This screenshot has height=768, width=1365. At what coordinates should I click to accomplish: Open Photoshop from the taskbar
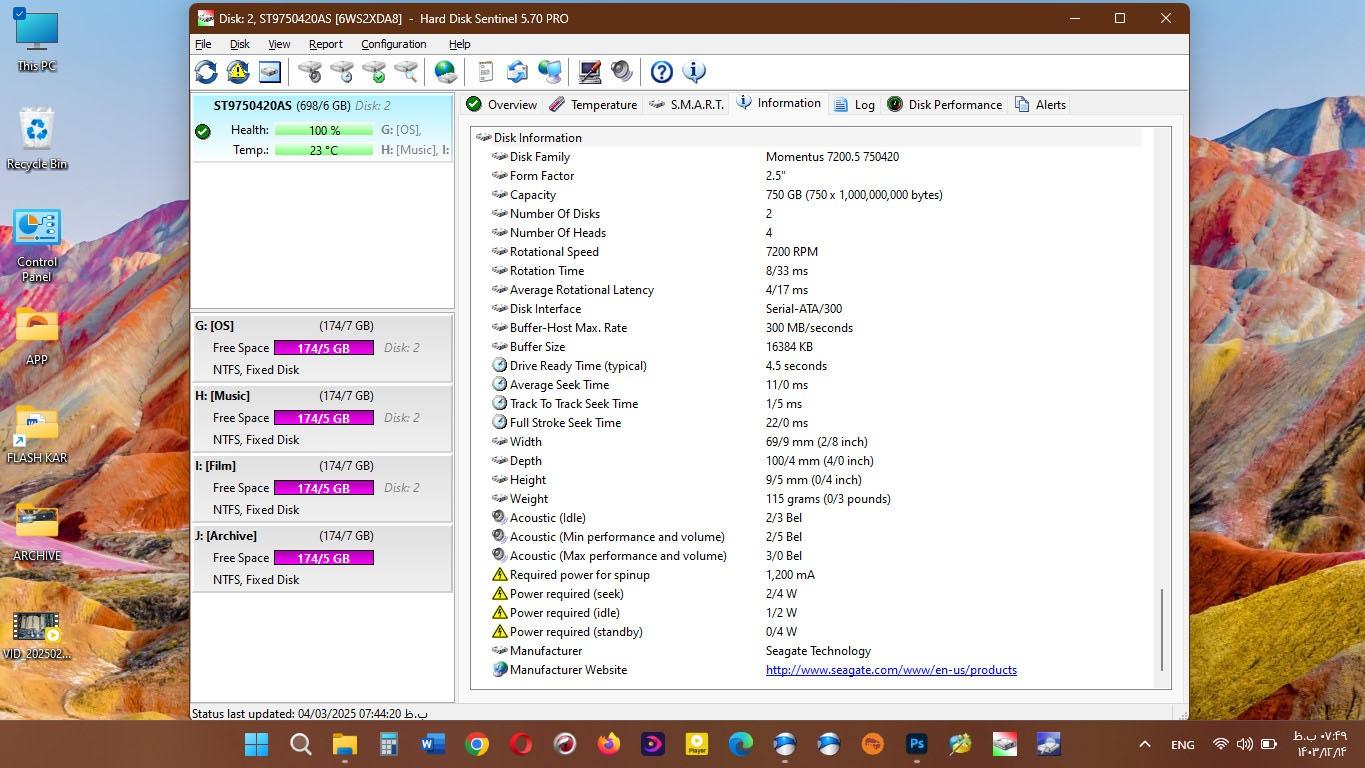[x=916, y=744]
